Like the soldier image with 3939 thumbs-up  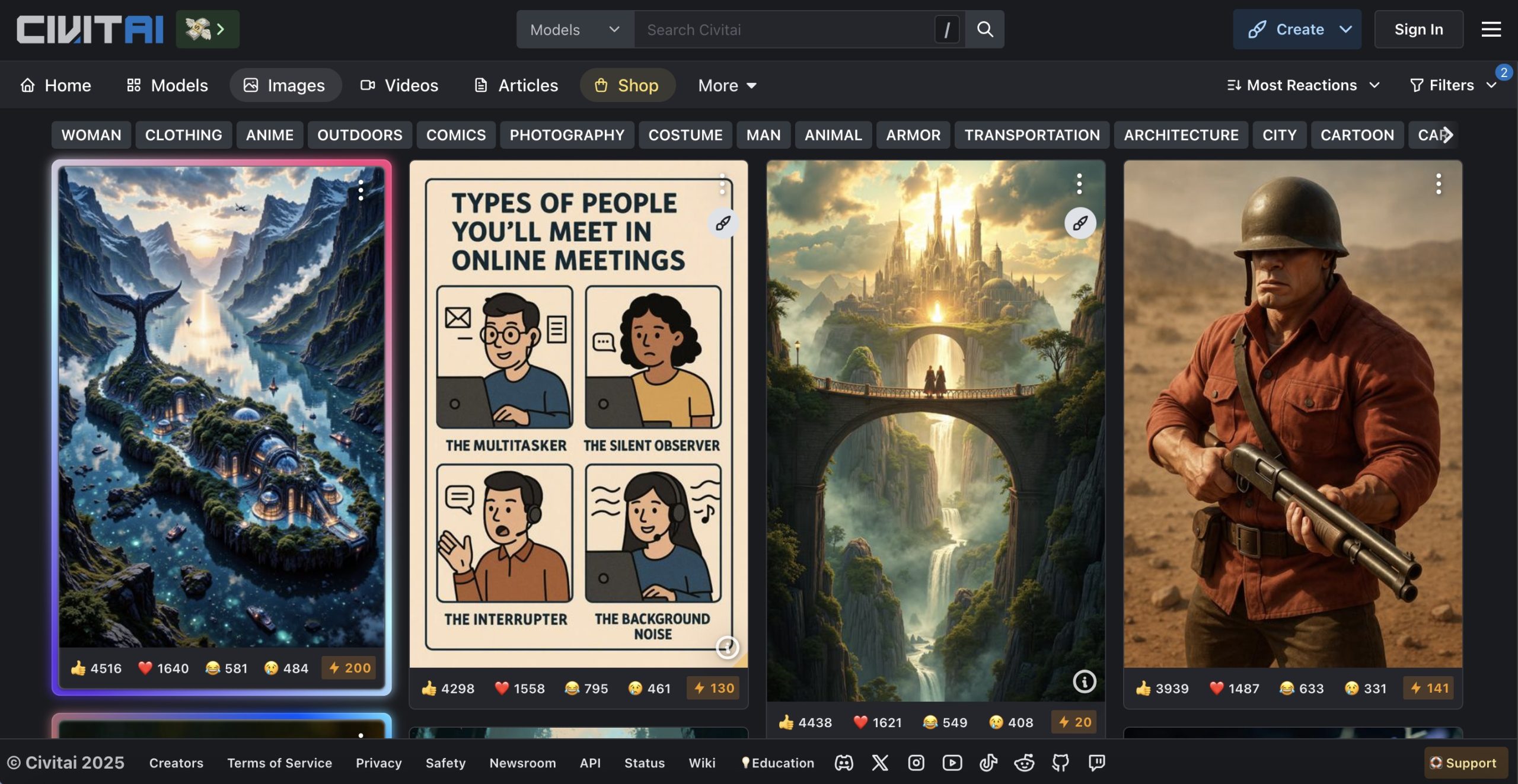click(x=1162, y=688)
